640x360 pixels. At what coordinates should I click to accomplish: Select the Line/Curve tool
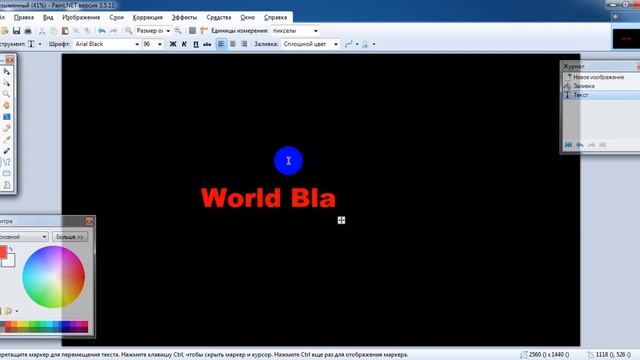tap(7, 162)
